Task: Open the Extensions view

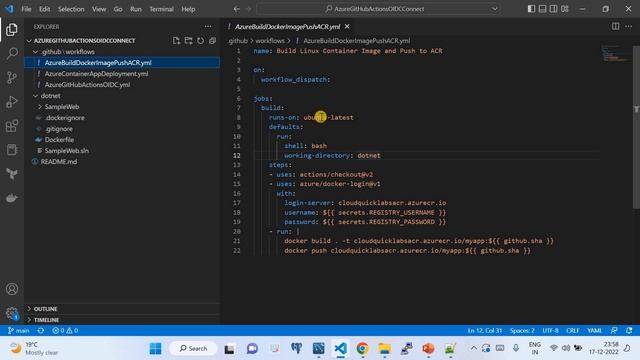Action: point(12,126)
